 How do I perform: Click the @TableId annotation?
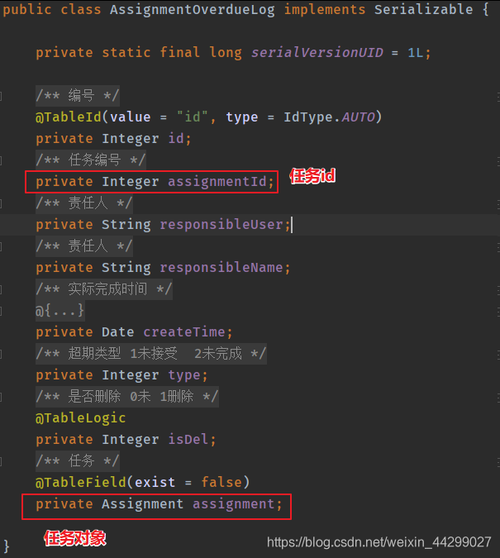tap(68, 117)
